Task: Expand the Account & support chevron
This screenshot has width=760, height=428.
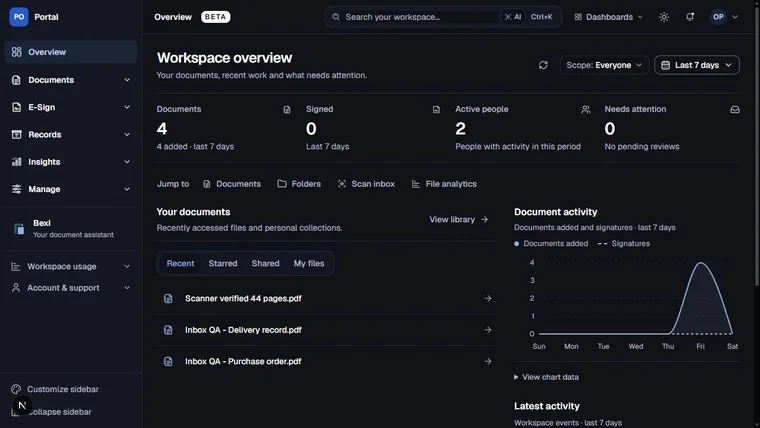Action: coord(127,288)
